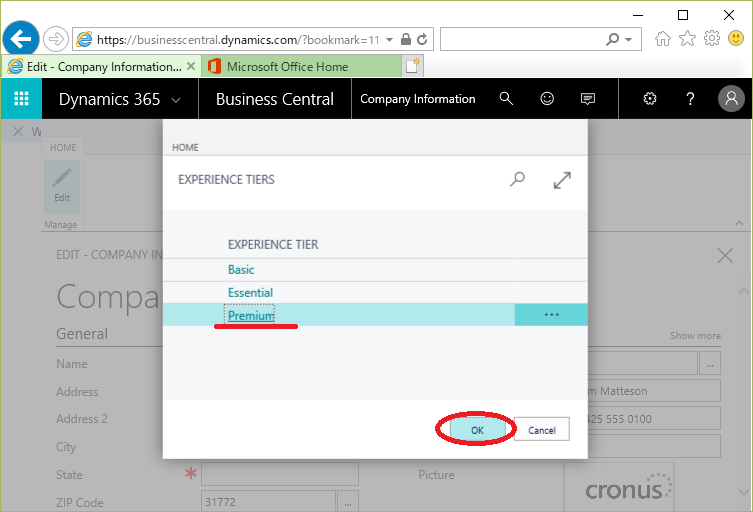Open Business Central search magnifier

click(506, 98)
